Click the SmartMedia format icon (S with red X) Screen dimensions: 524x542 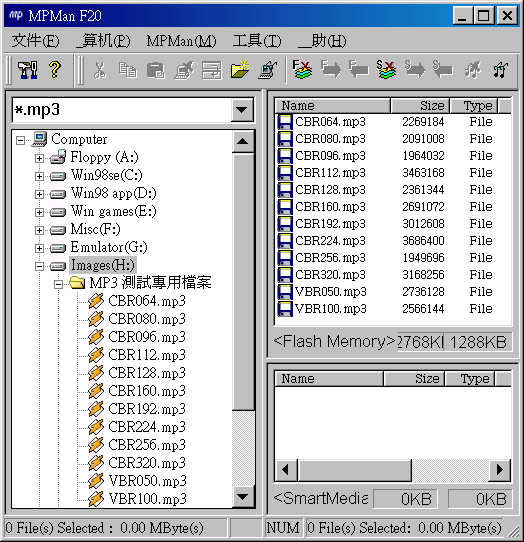point(386,69)
